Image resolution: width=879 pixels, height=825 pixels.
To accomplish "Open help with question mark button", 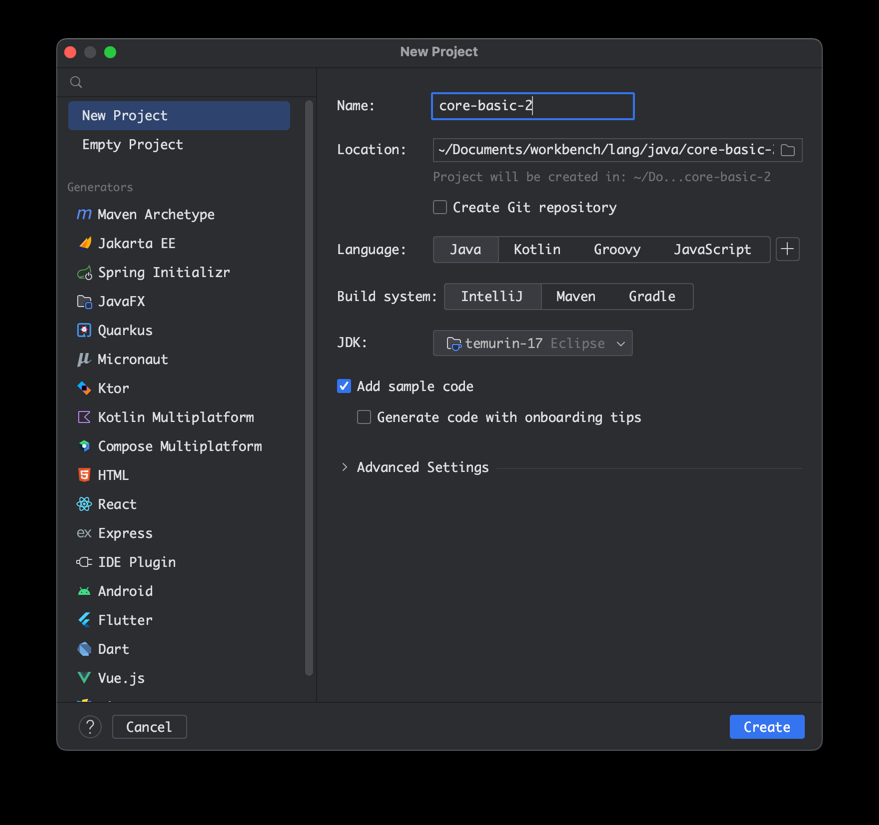I will [90, 727].
